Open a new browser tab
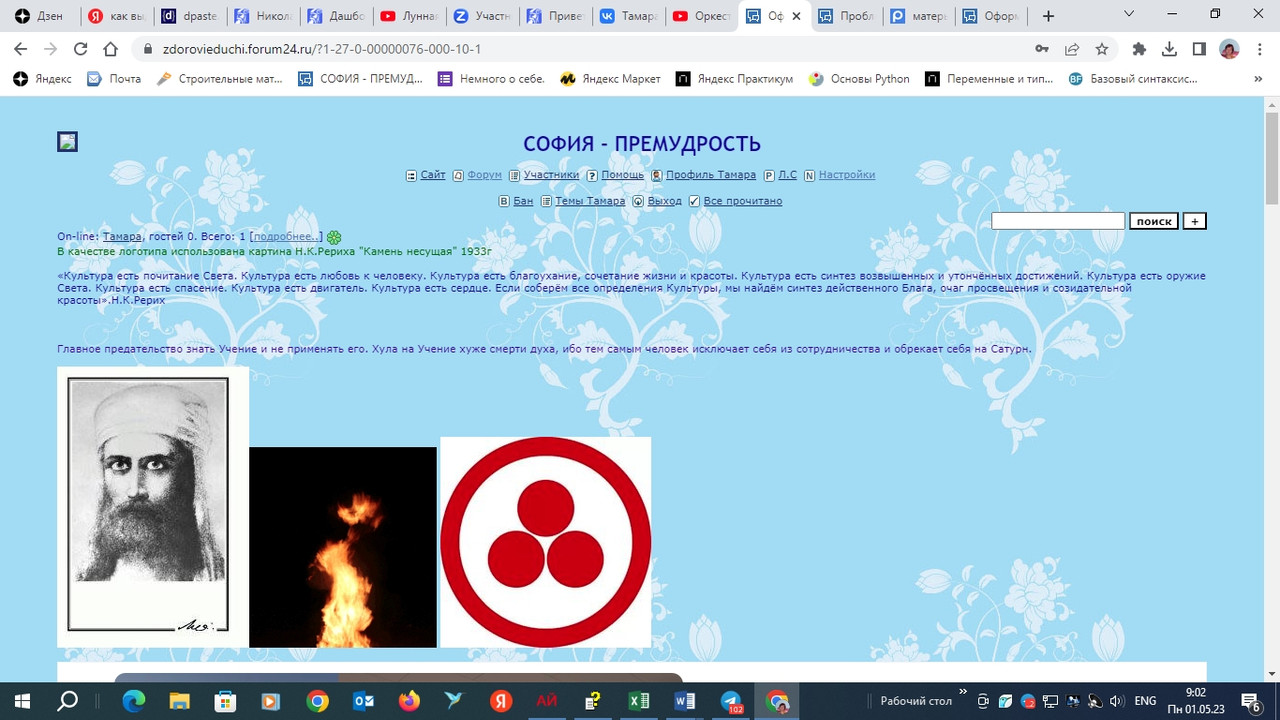The image size is (1280, 720). (x=1048, y=16)
